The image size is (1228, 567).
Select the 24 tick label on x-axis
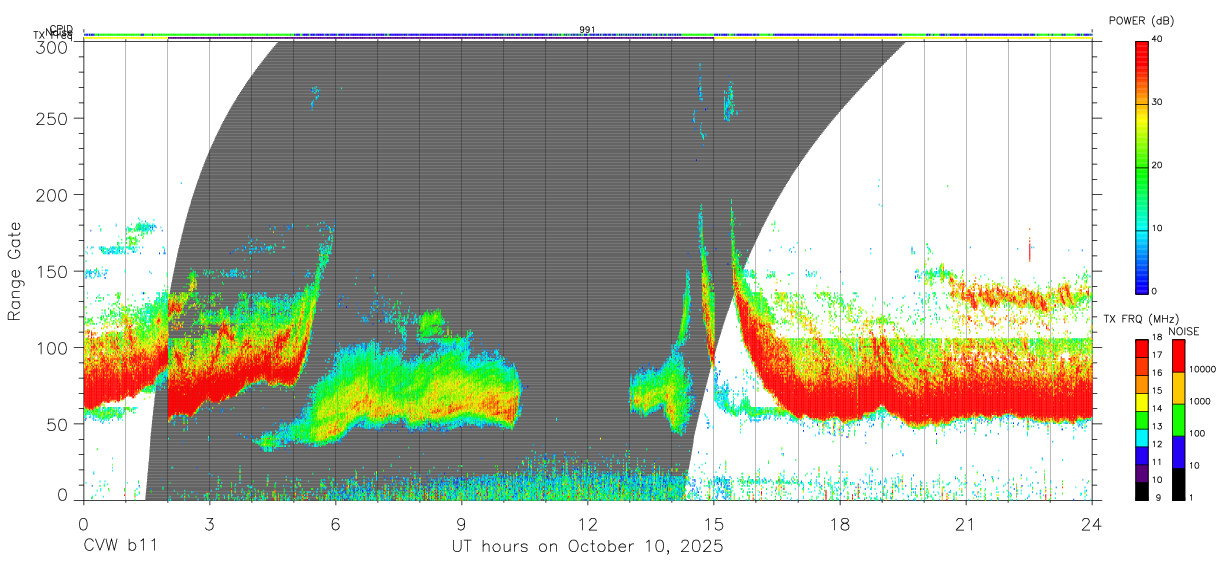pyautogui.click(x=1092, y=524)
